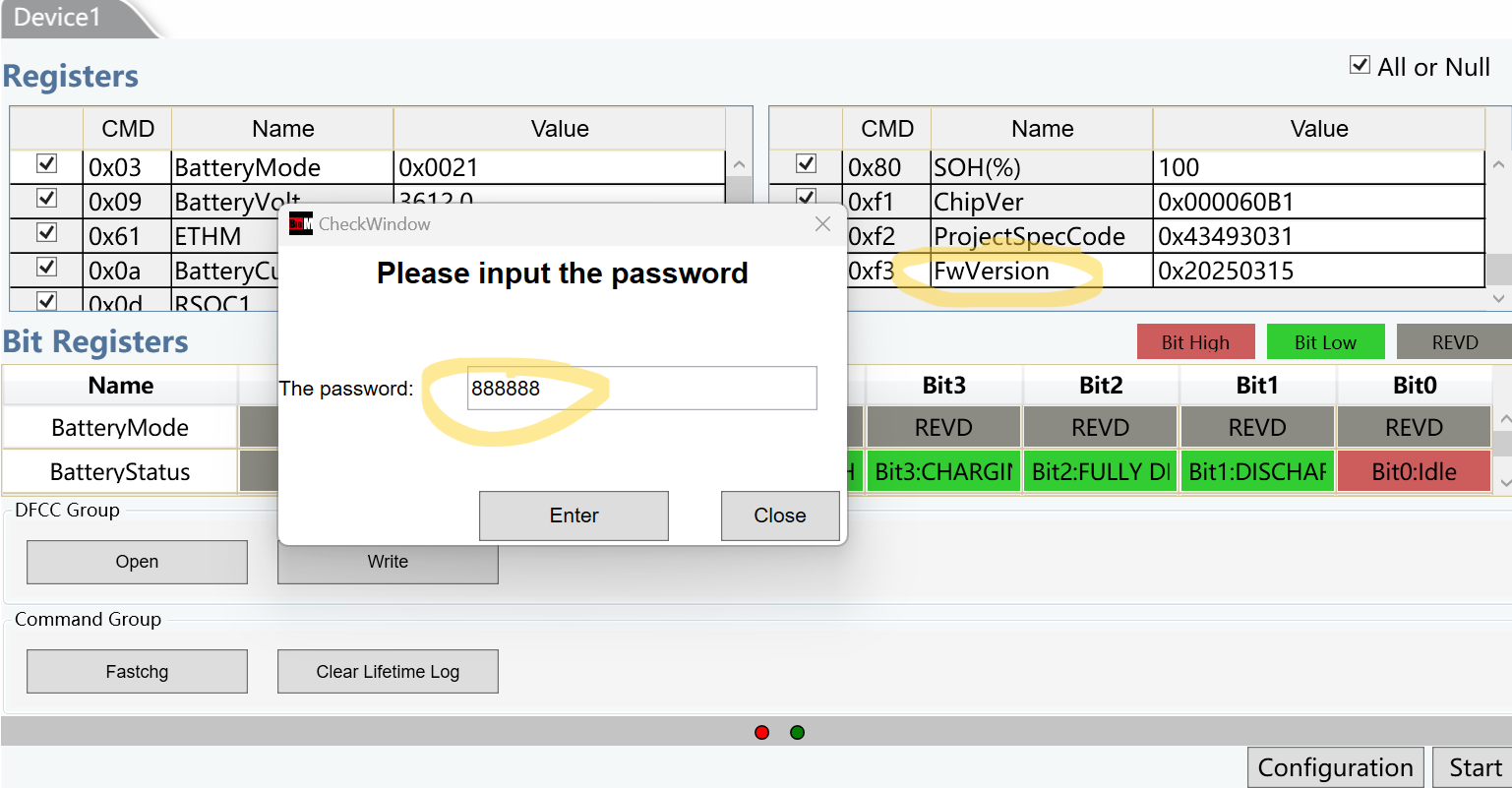Click the Bit0 column header
The width and height of the screenshot is (1512, 788).
(1414, 385)
